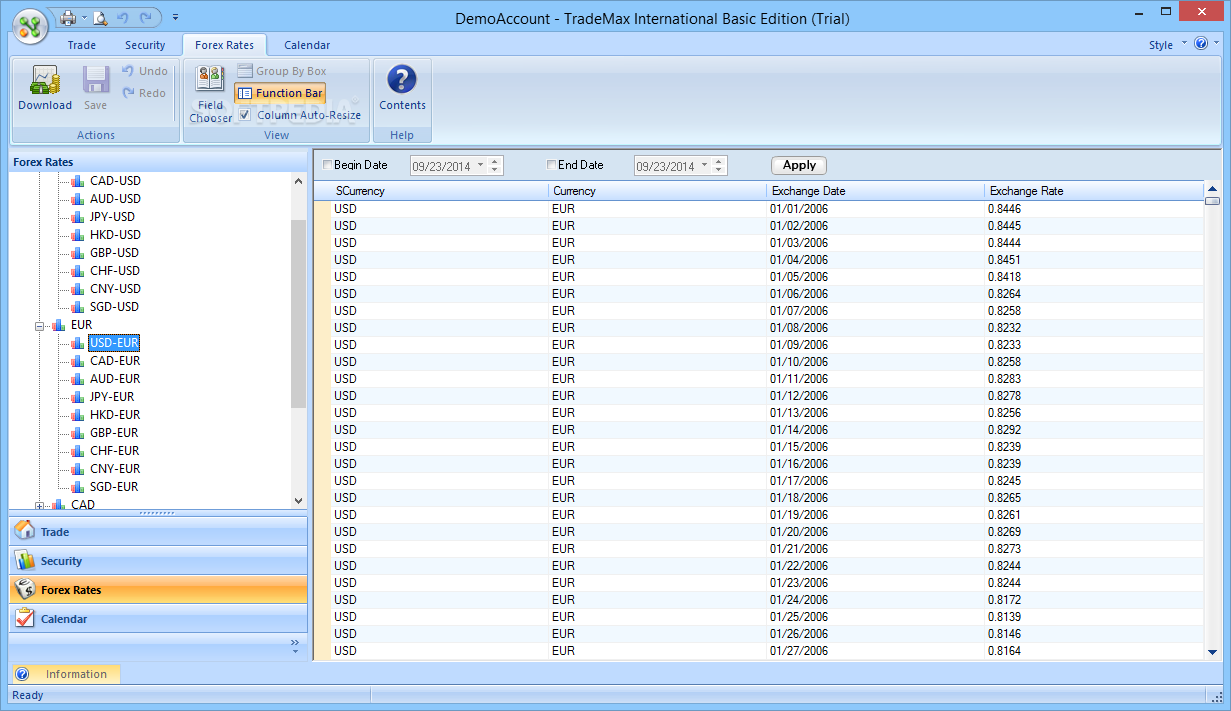The image size is (1231, 711).
Task: Click the Begin Date spinner arrows
Action: (x=496, y=166)
